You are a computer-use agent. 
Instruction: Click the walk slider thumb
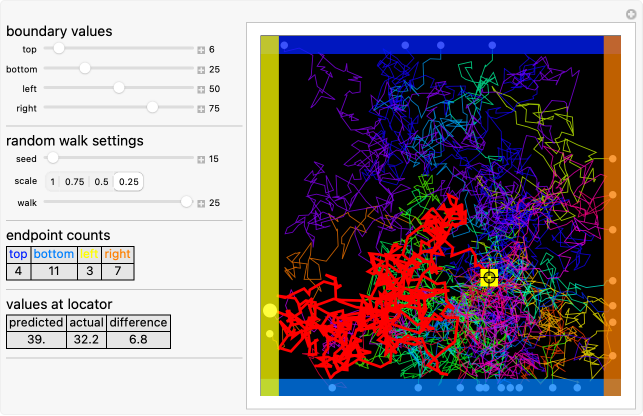187,201
